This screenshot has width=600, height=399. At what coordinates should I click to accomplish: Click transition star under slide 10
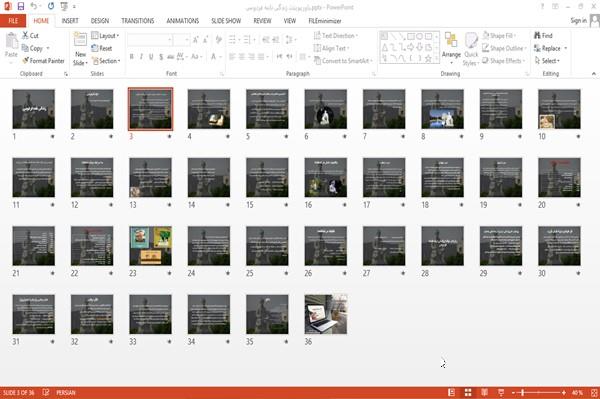click(578, 136)
